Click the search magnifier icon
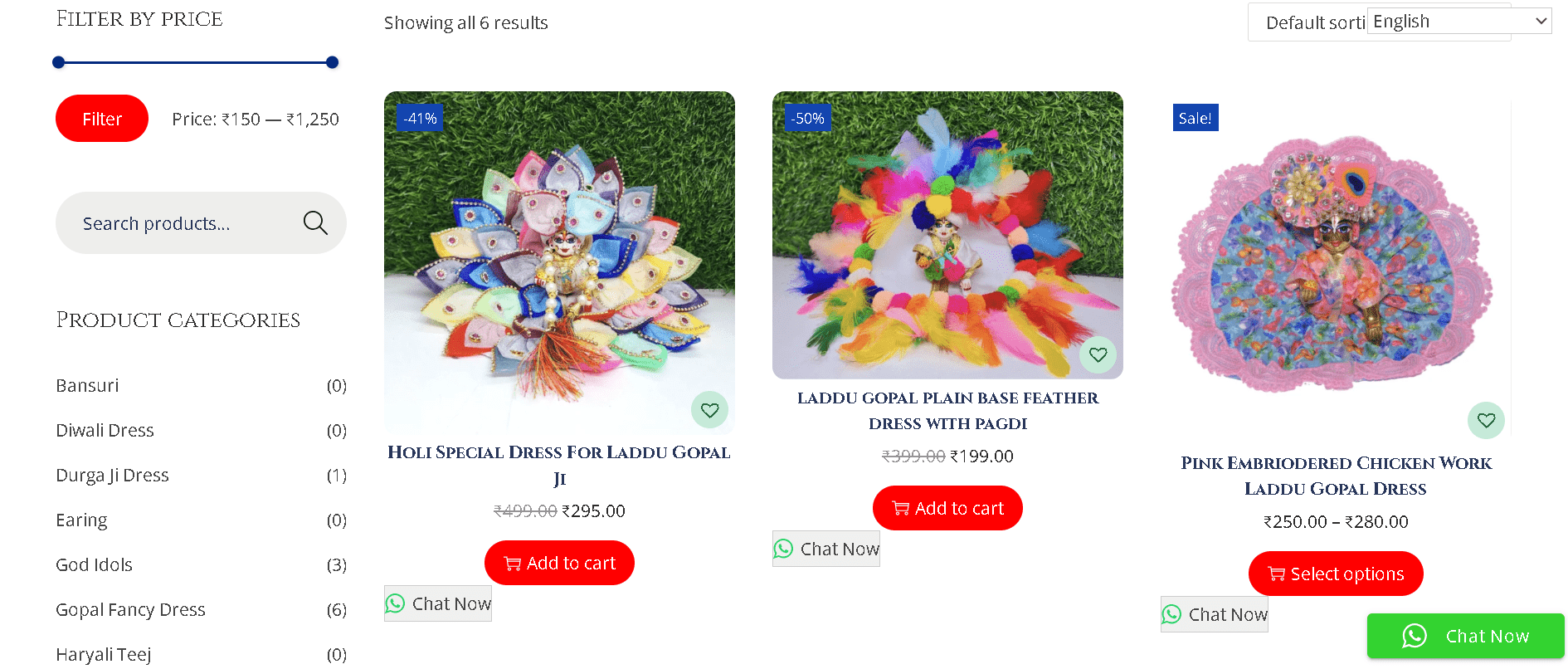1568x669 pixels. pos(315,222)
